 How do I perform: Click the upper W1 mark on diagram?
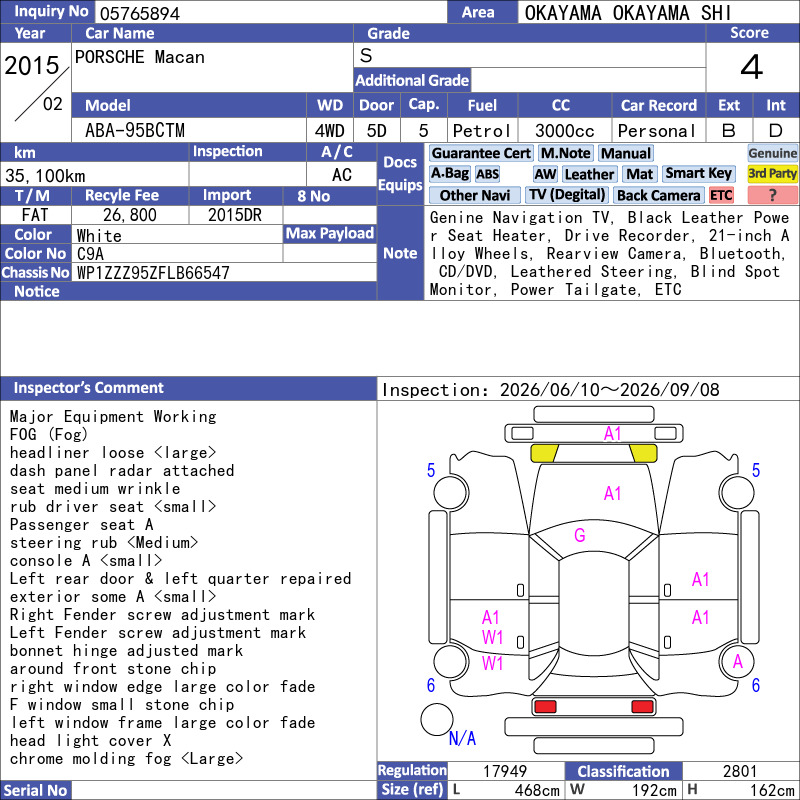tap(492, 637)
